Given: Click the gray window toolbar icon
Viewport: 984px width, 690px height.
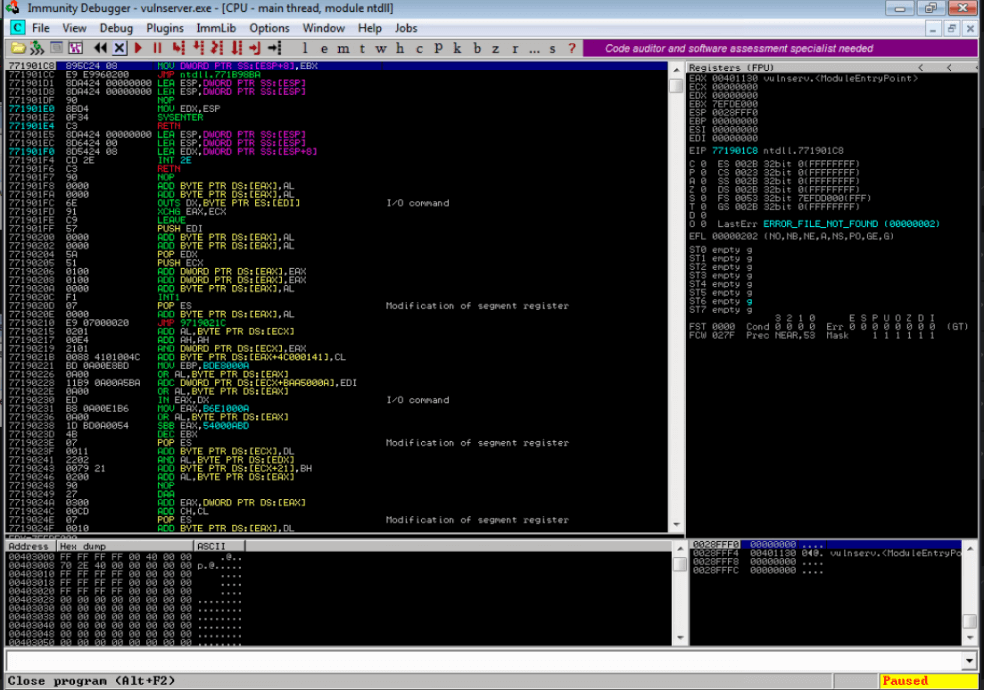Looking at the screenshot, I should coord(56,48).
